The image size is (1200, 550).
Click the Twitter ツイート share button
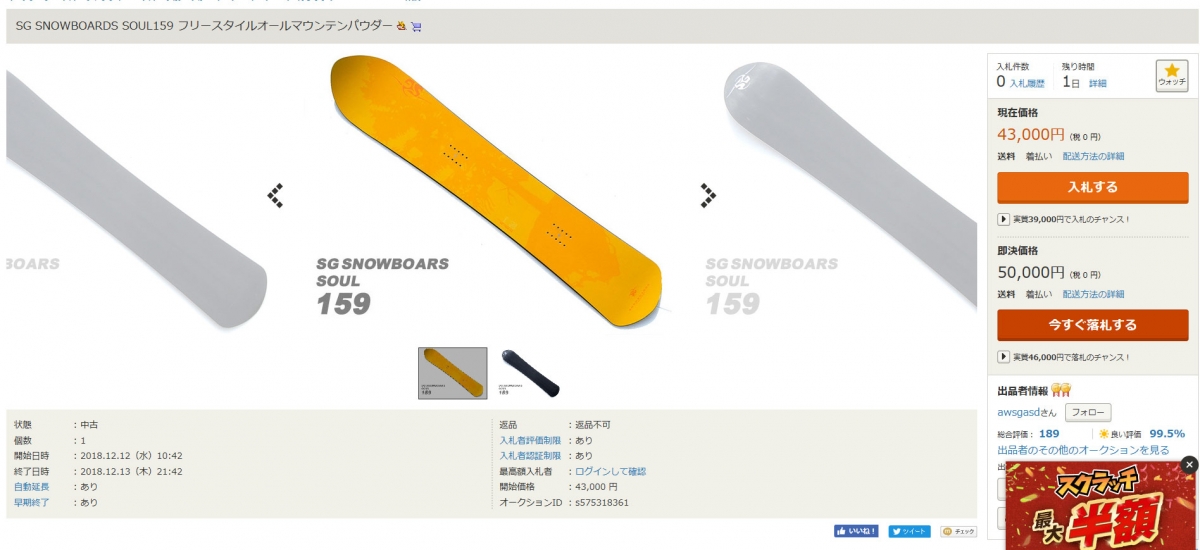(x=910, y=531)
